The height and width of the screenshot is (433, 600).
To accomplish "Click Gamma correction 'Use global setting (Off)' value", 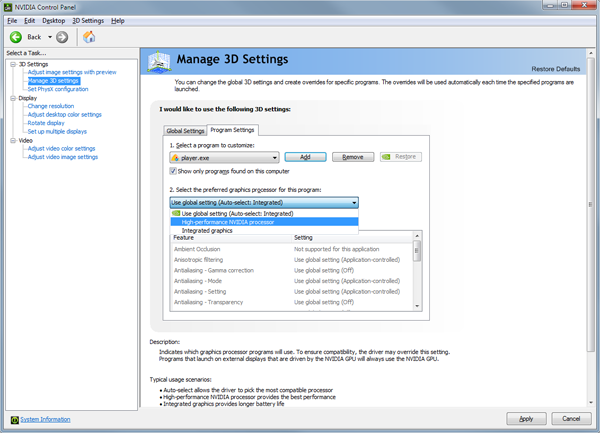I will [x=324, y=270].
